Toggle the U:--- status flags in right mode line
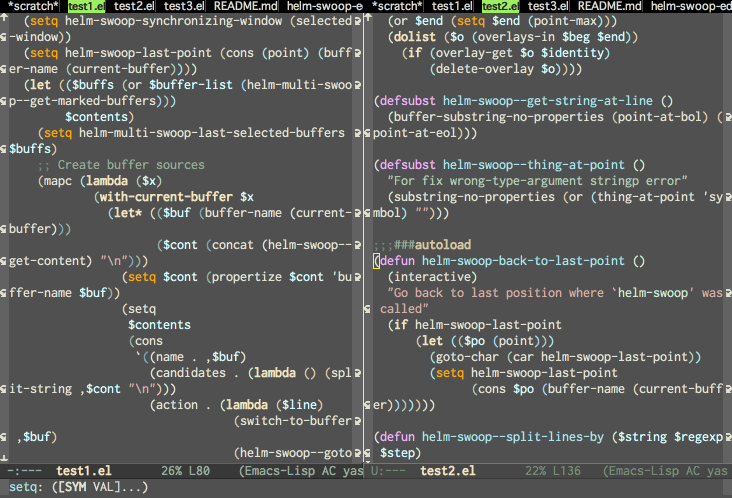This screenshot has height=498, width=732. pyautogui.click(x=389, y=469)
